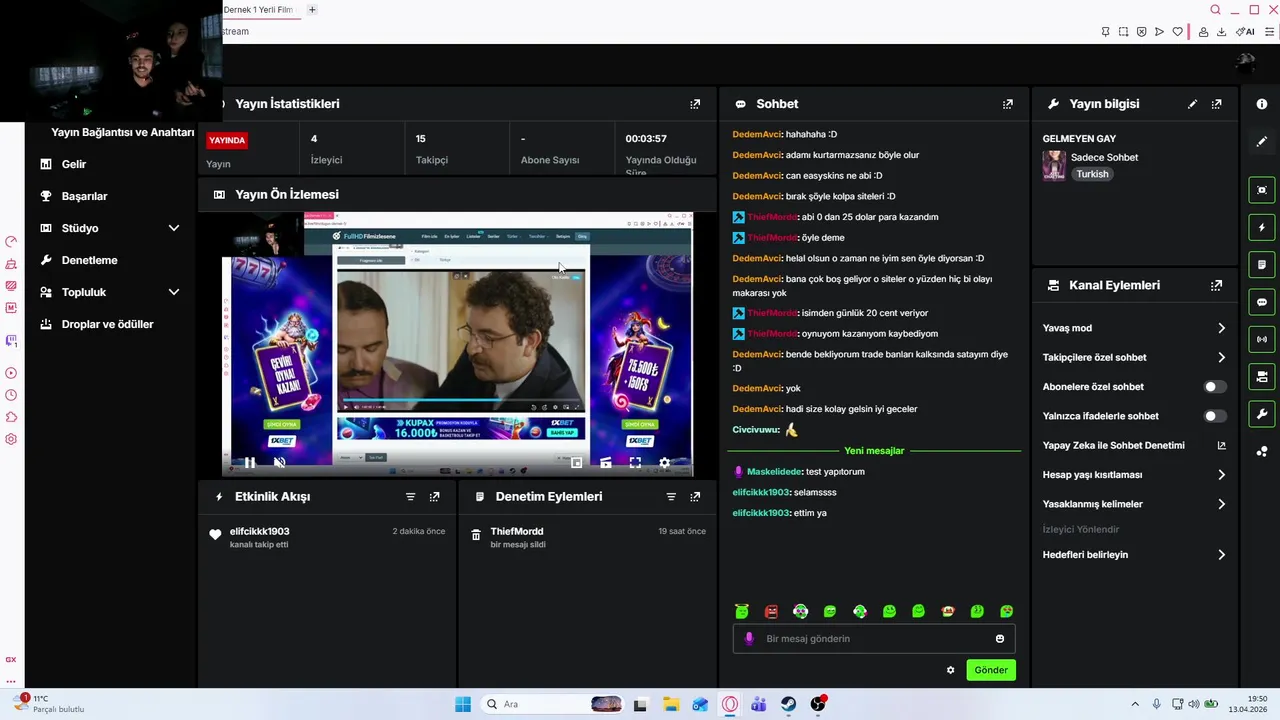Toggle the moderation log document icon in right sidebar
1280x720 pixels.
(x=1262, y=265)
